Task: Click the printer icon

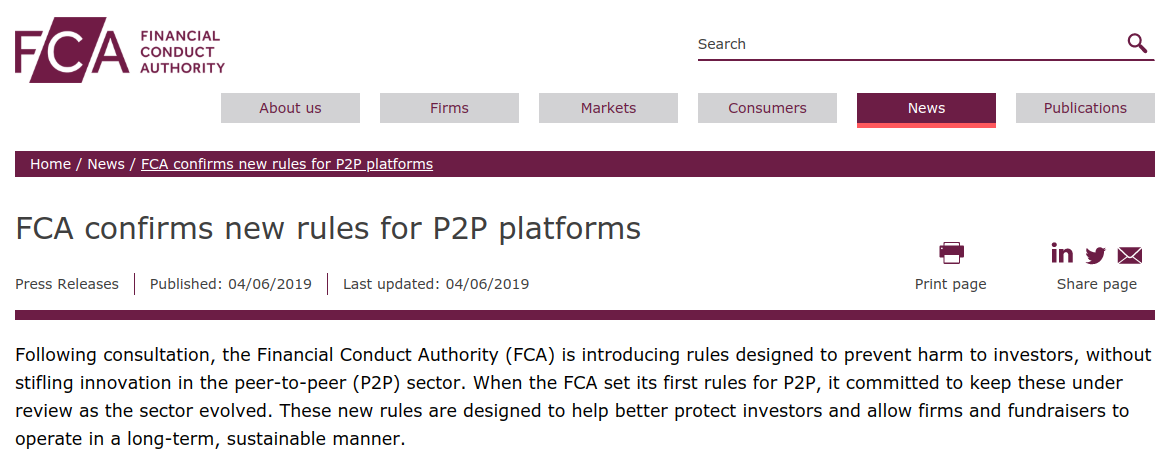Action: tap(951, 254)
